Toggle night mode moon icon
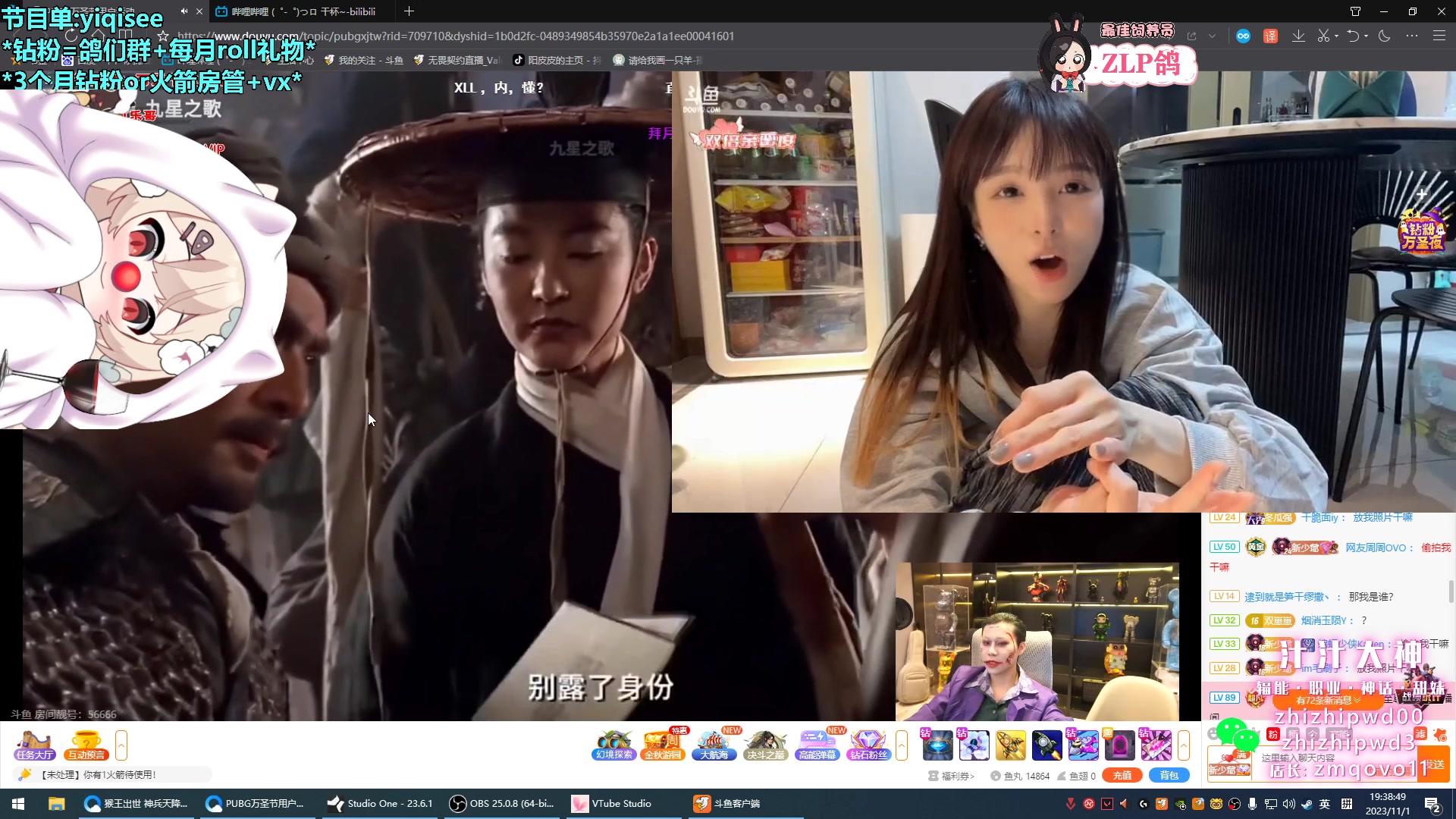This screenshot has height=819, width=1456. point(1384,36)
